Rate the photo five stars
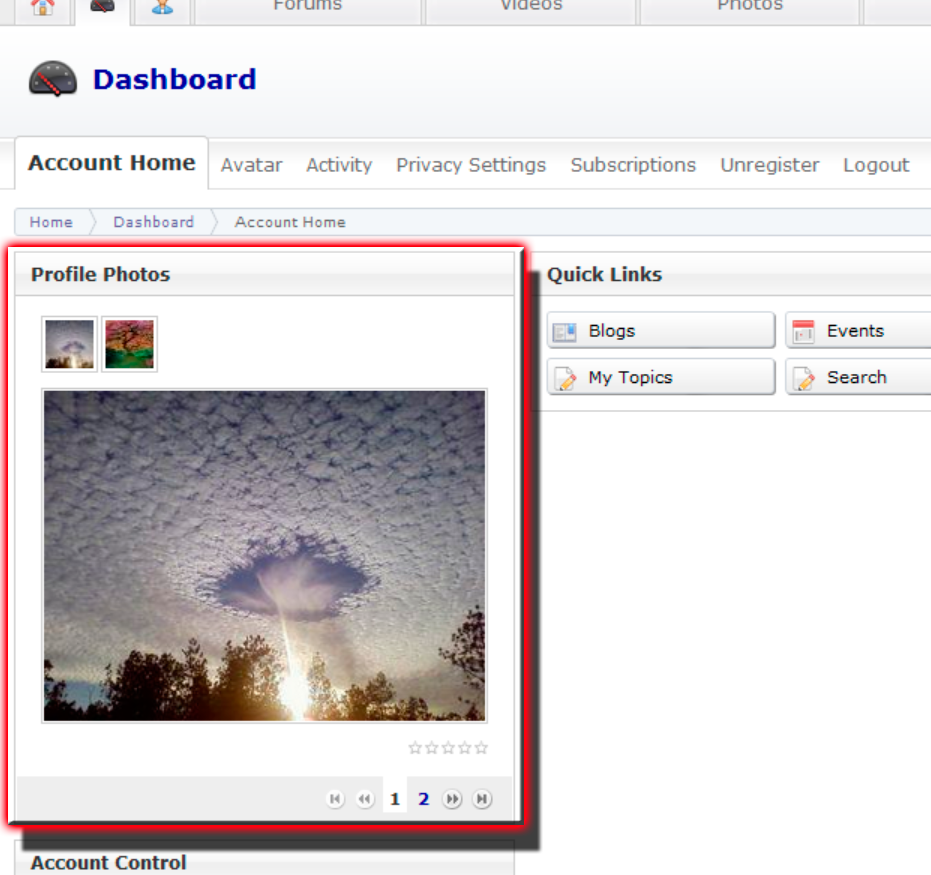The image size is (931, 875). [x=481, y=748]
